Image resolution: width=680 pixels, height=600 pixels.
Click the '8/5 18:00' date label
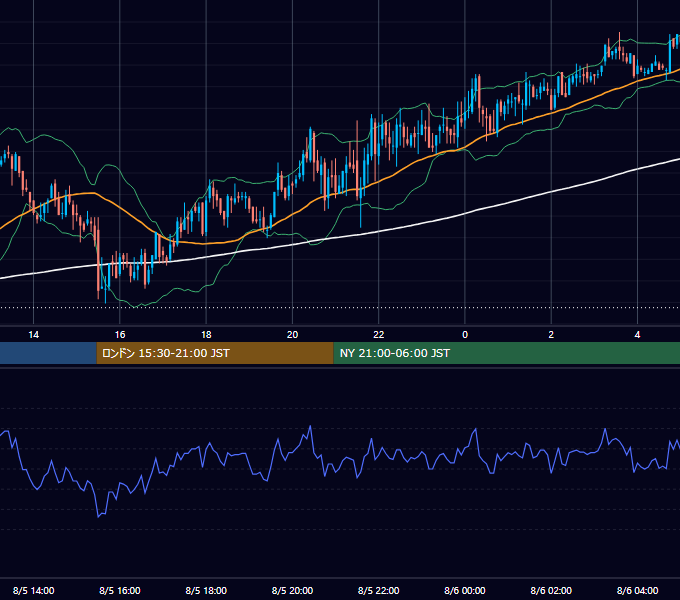coord(206,590)
